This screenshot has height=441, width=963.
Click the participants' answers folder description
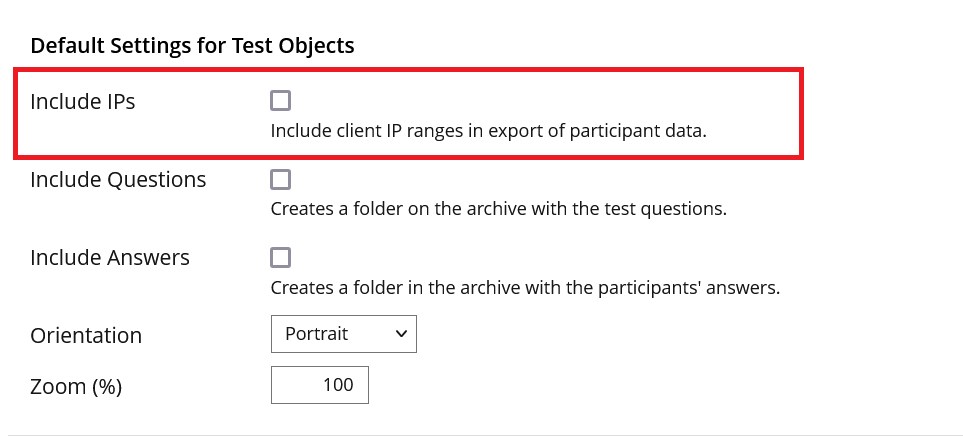click(x=525, y=288)
